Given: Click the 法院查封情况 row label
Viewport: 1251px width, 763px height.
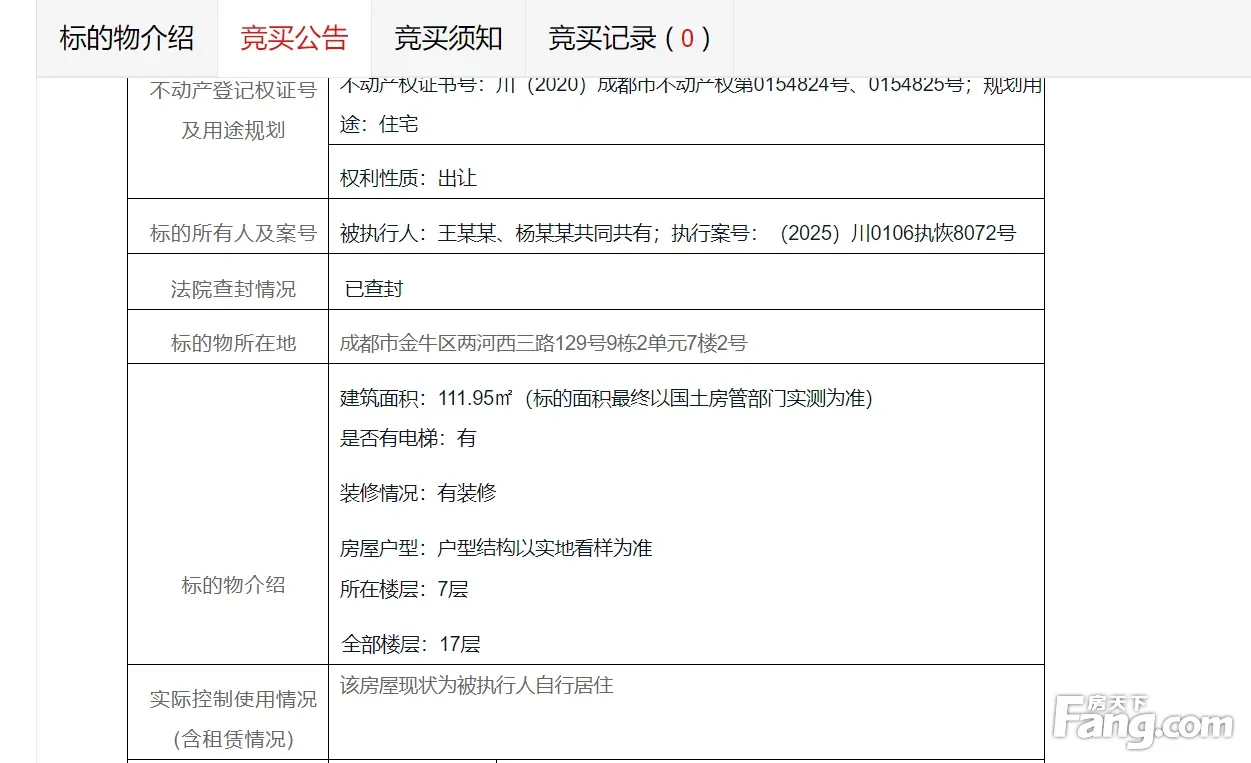Looking at the screenshot, I should [233, 289].
